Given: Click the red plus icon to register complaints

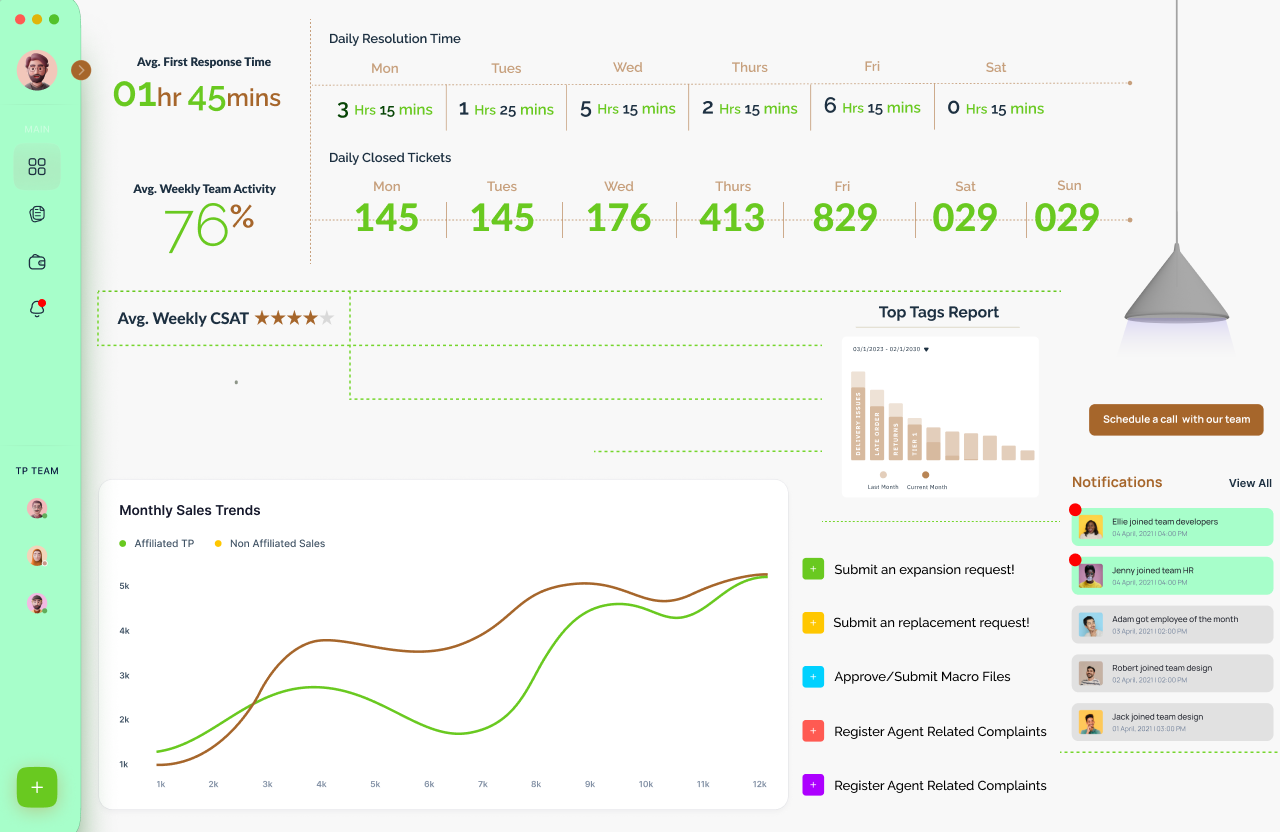Looking at the screenshot, I should 812,731.
